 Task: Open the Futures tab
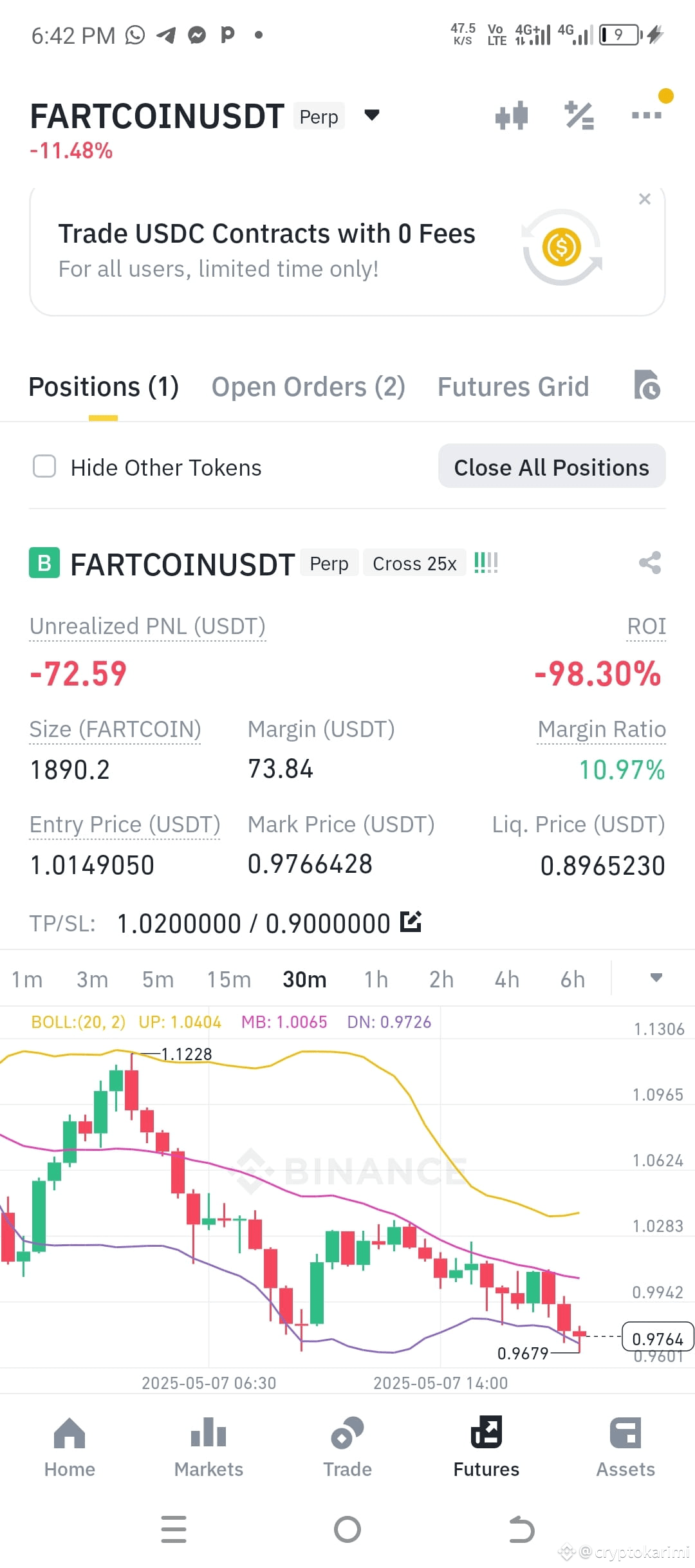[486, 1448]
